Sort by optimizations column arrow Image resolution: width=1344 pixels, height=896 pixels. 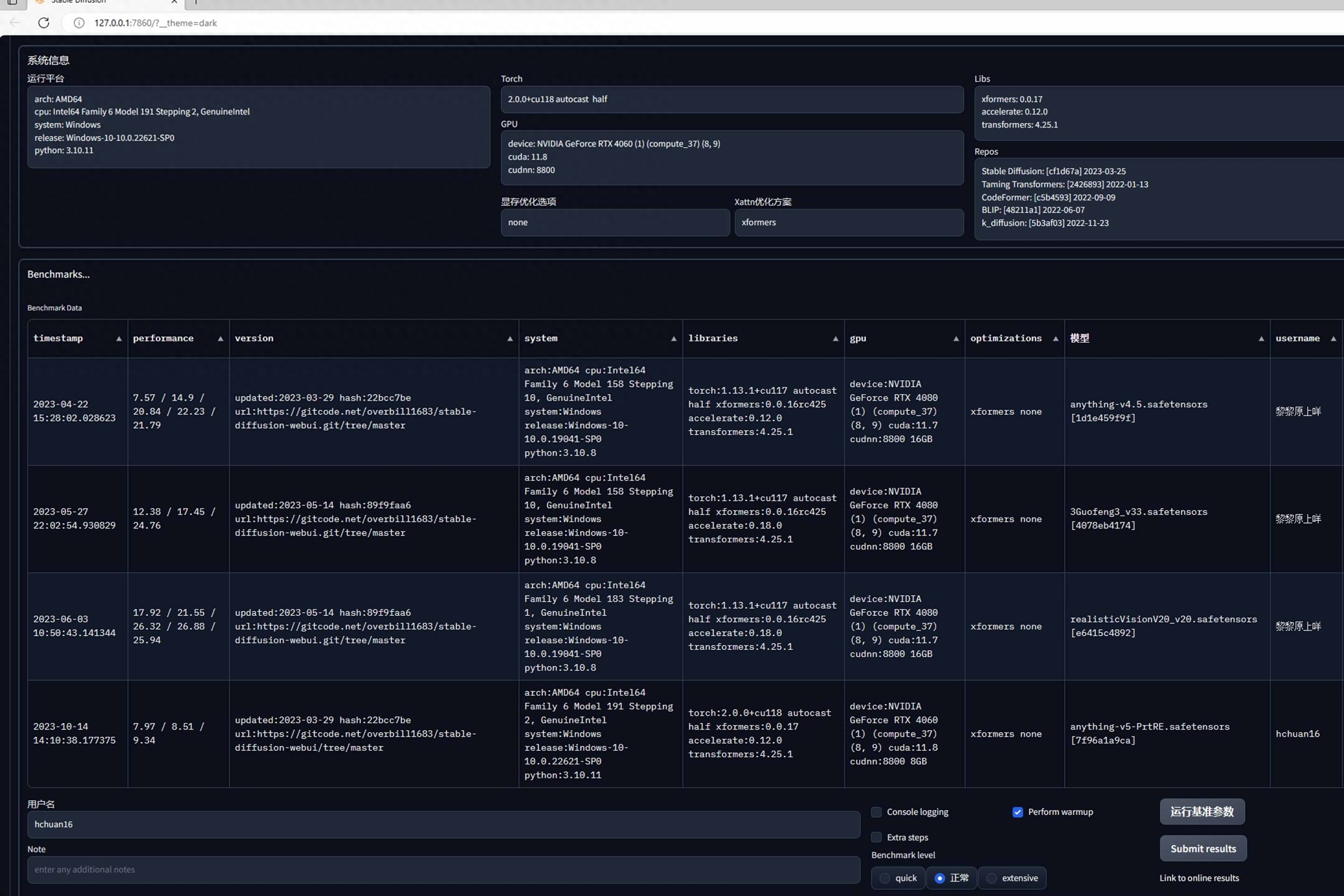(1055, 339)
